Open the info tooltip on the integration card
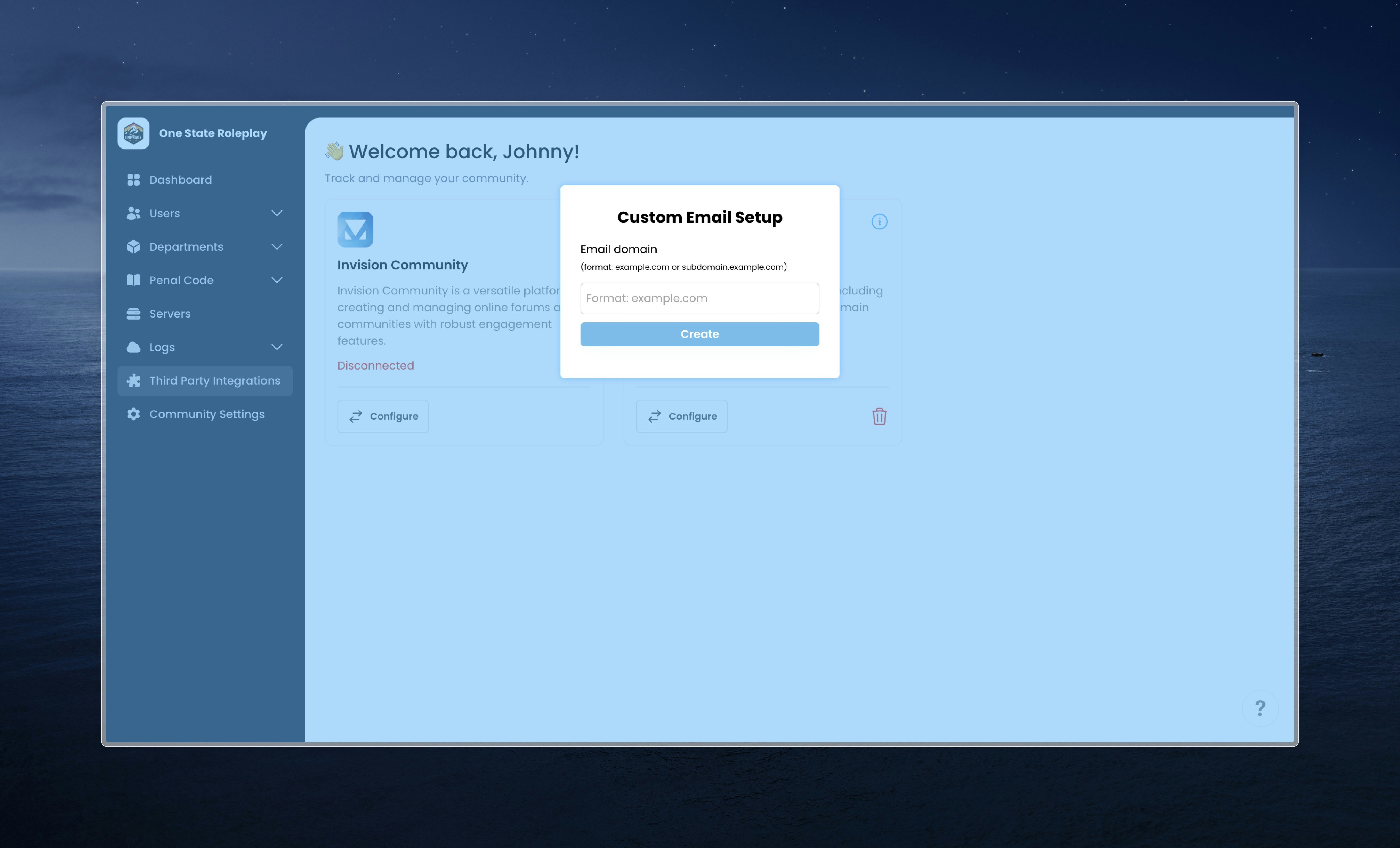 coord(880,221)
